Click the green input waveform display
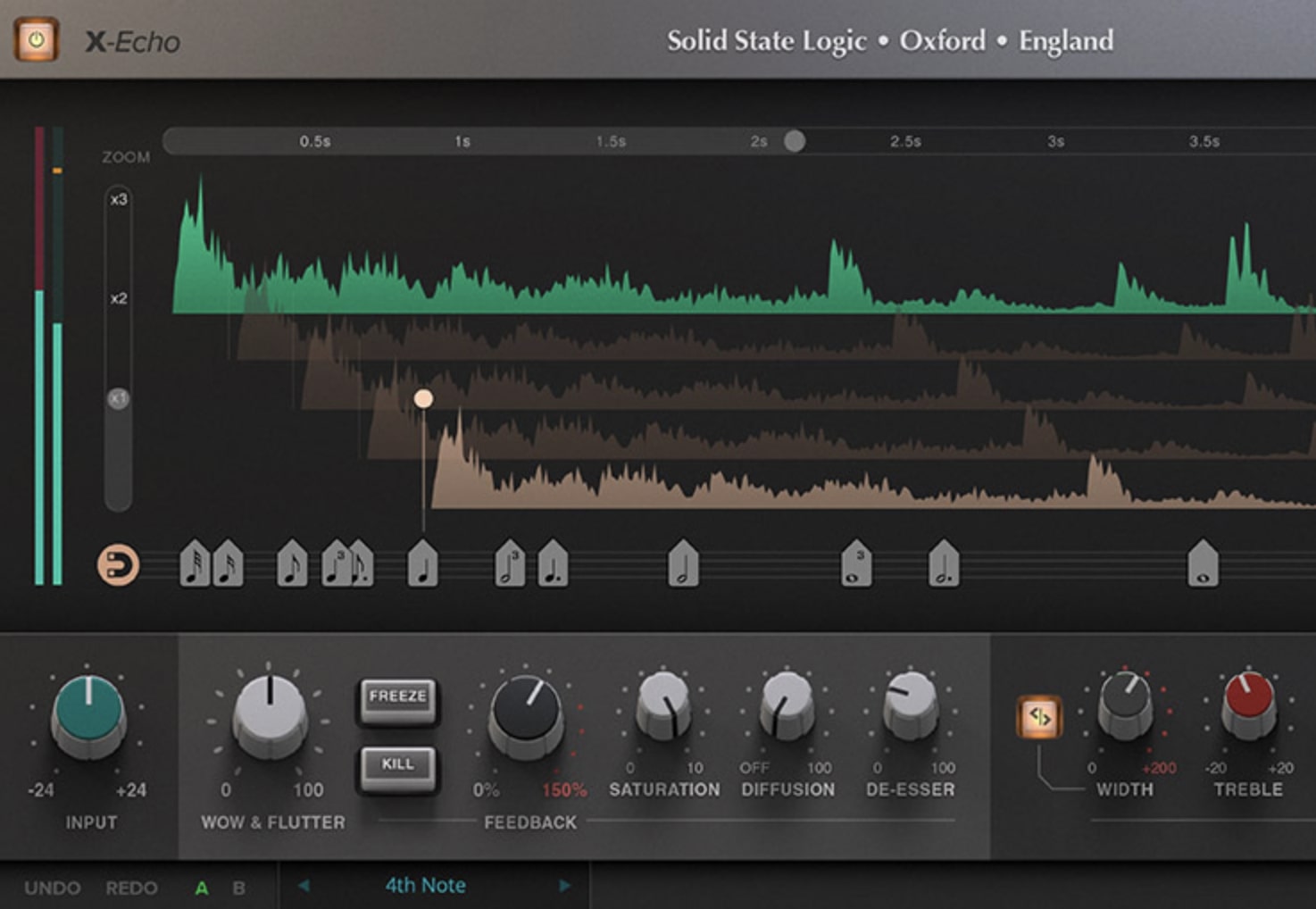The width and height of the screenshot is (1316, 909). 744,245
